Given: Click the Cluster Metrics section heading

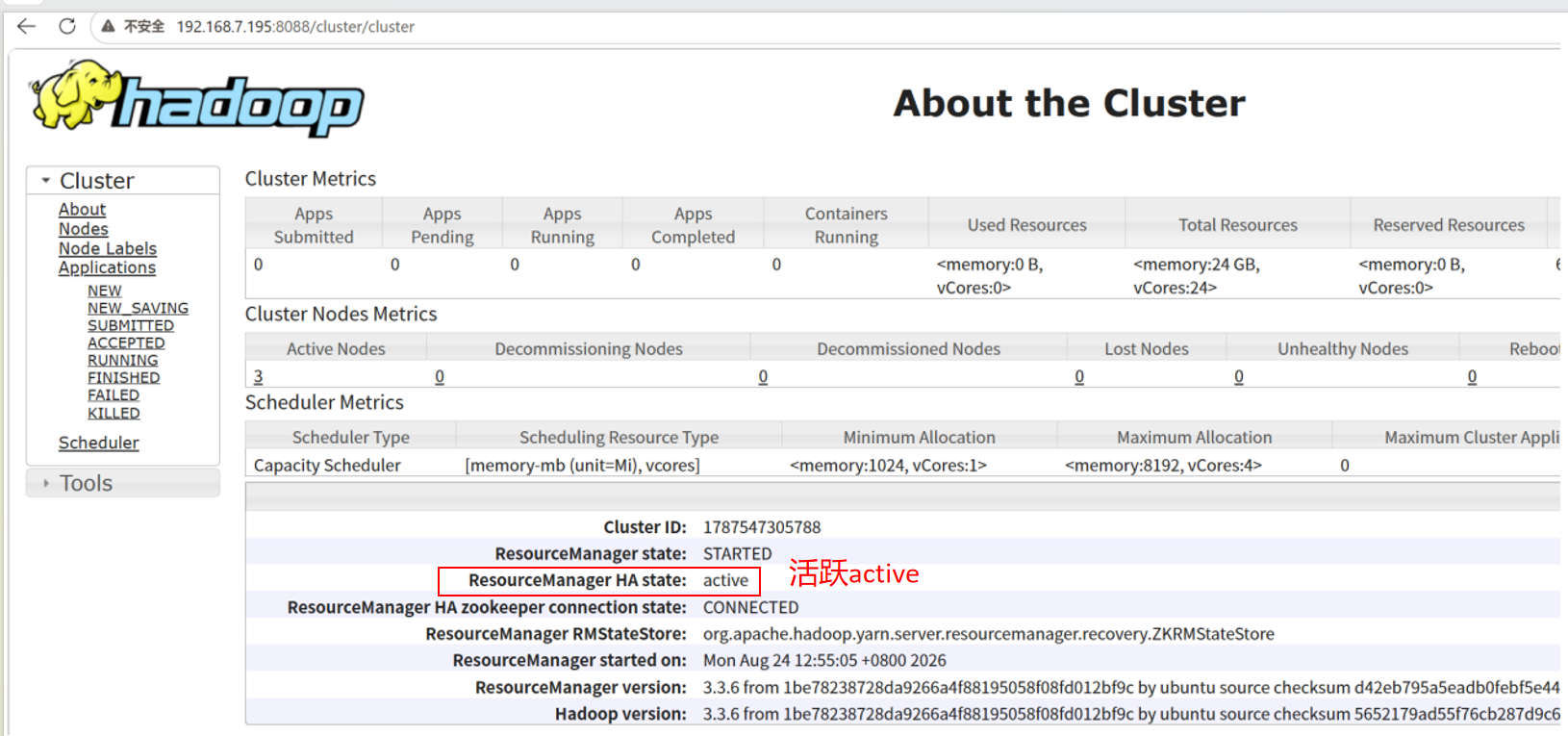Looking at the screenshot, I should click(311, 179).
